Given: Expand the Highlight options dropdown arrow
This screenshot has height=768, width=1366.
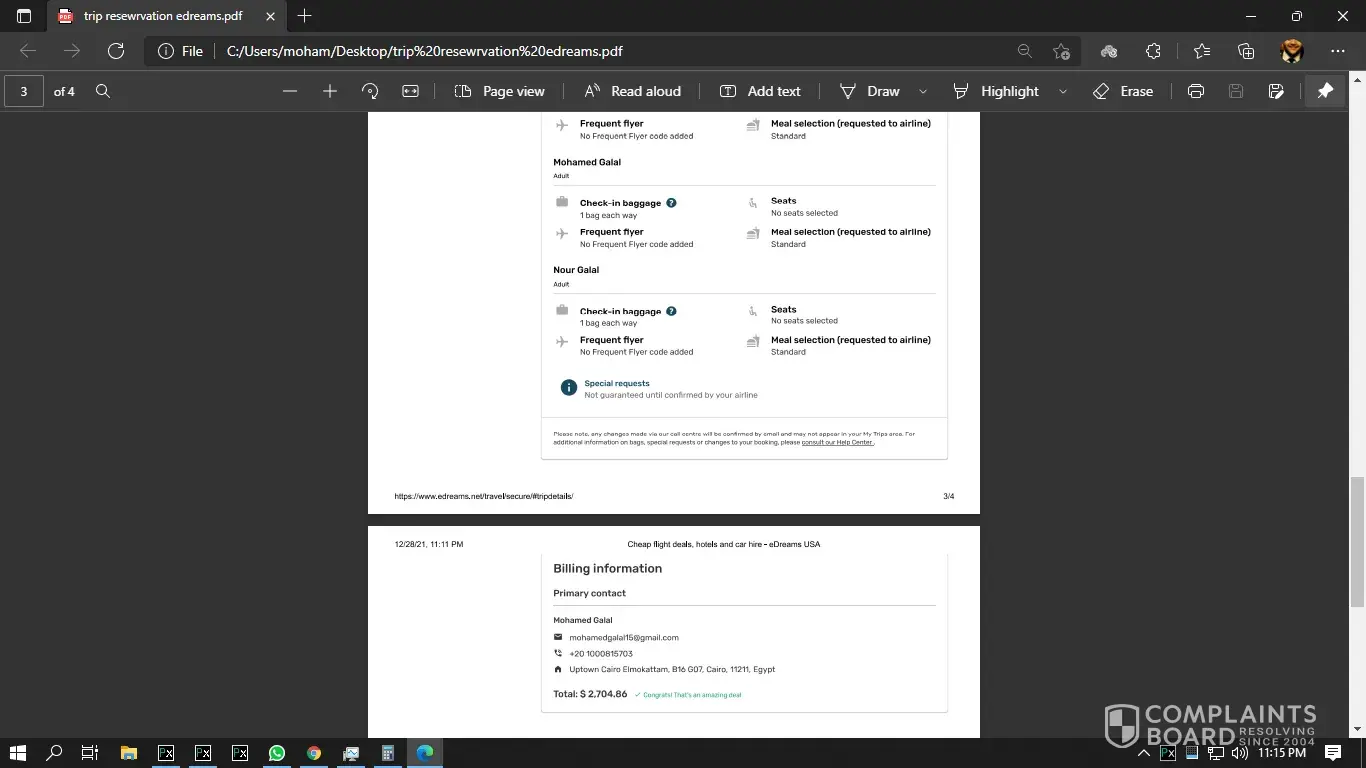Looking at the screenshot, I should click(1063, 91).
